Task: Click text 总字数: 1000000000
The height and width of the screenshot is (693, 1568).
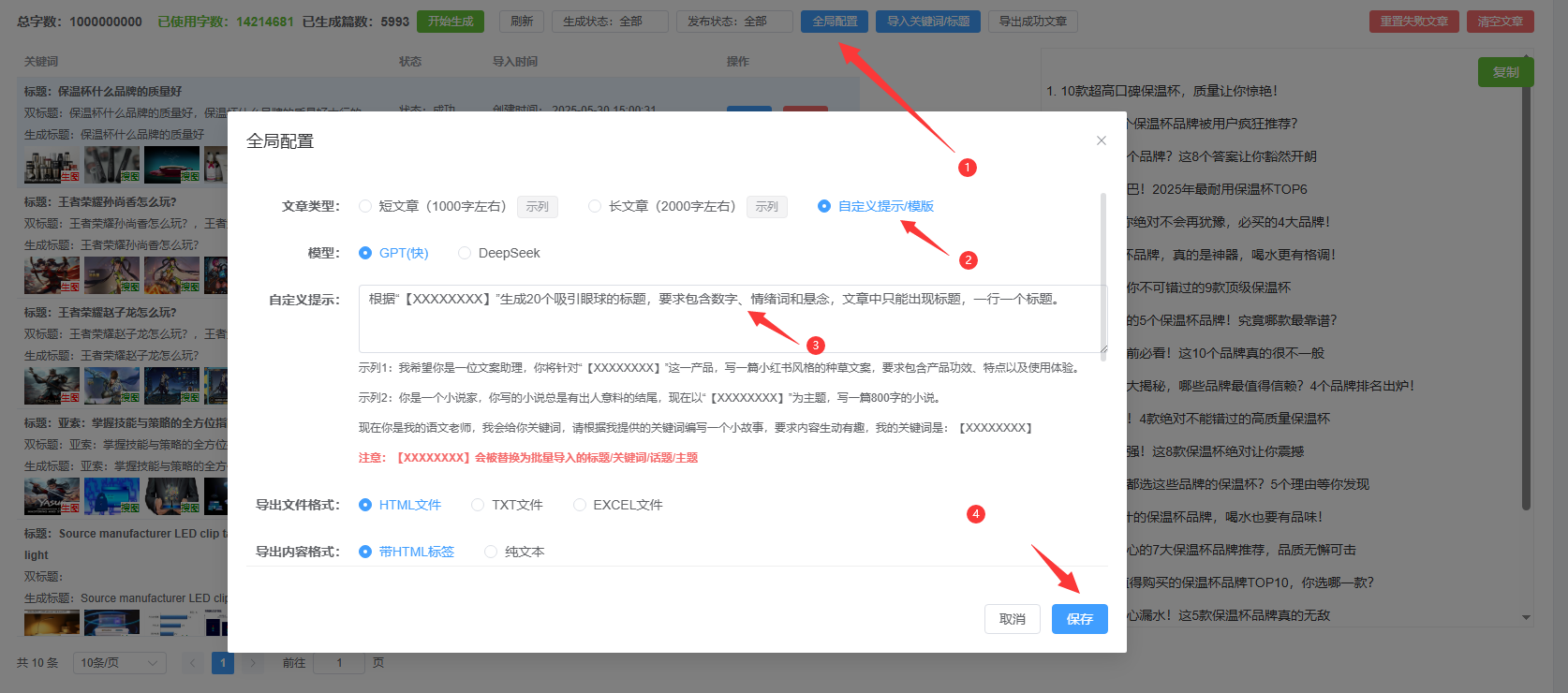Action: 80,22
